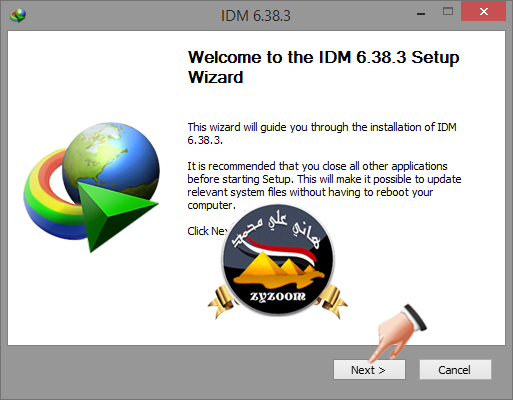Maximize the IDM setup window

coord(448,12)
